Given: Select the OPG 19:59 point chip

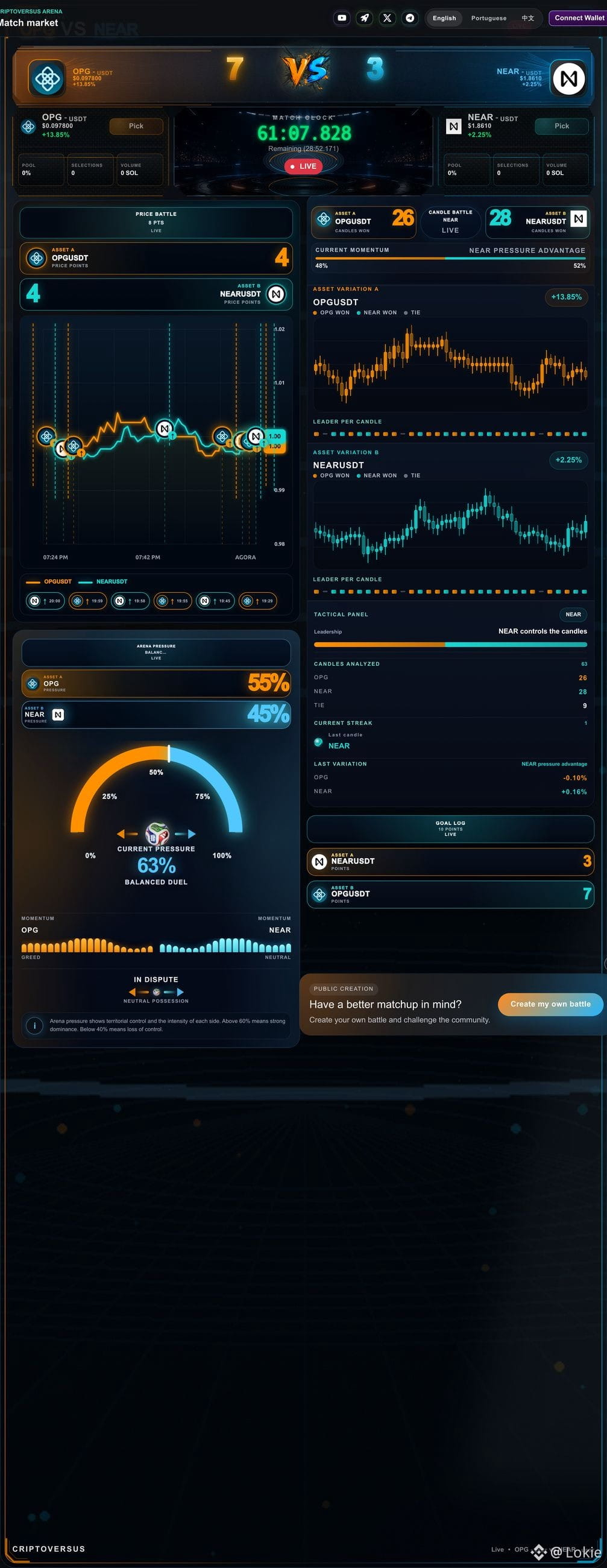Looking at the screenshot, I should point(87,601).
